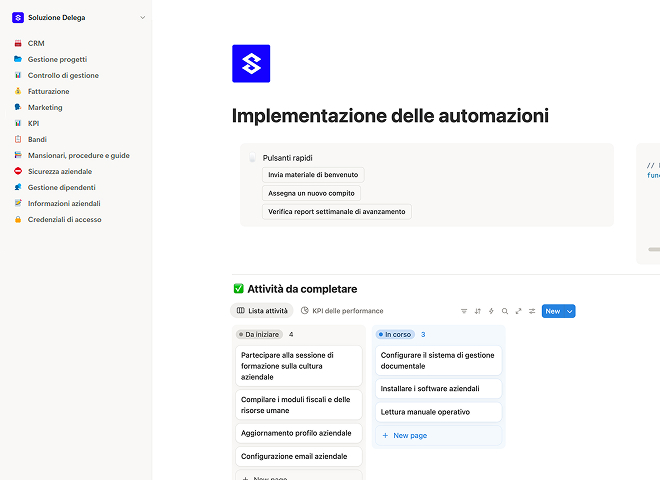Open the dropdown arrow beside New
The width and height of the screenshot is (660, 480).
click(570, 311)
